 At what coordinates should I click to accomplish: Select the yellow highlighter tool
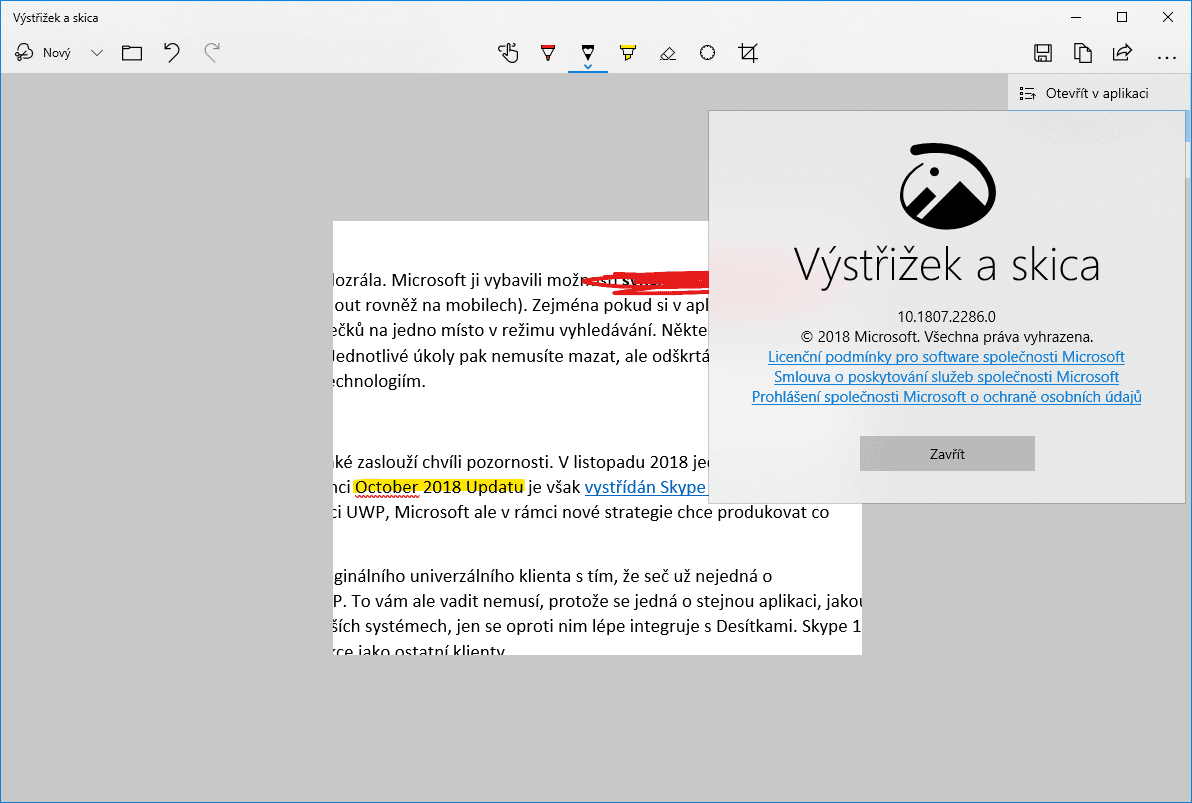(x=628, y=52)
